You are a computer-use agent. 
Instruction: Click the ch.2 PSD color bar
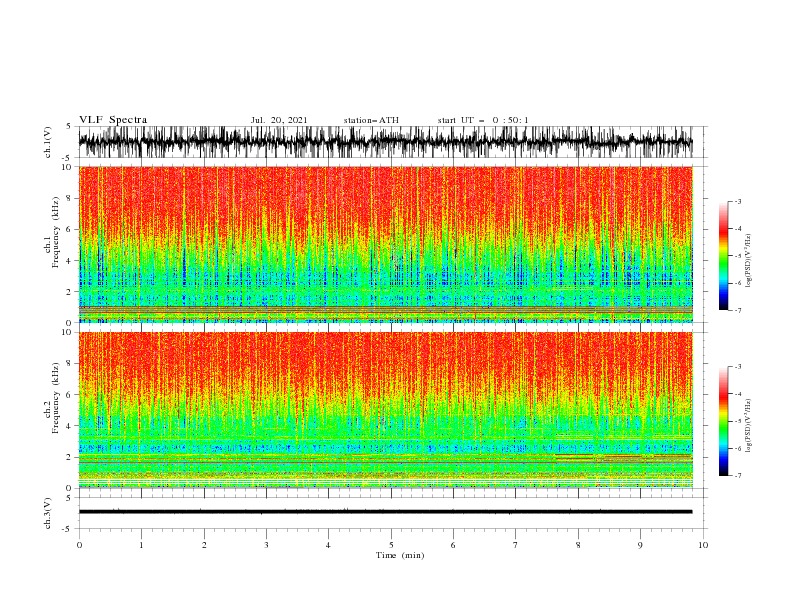(x=723, y=421)
